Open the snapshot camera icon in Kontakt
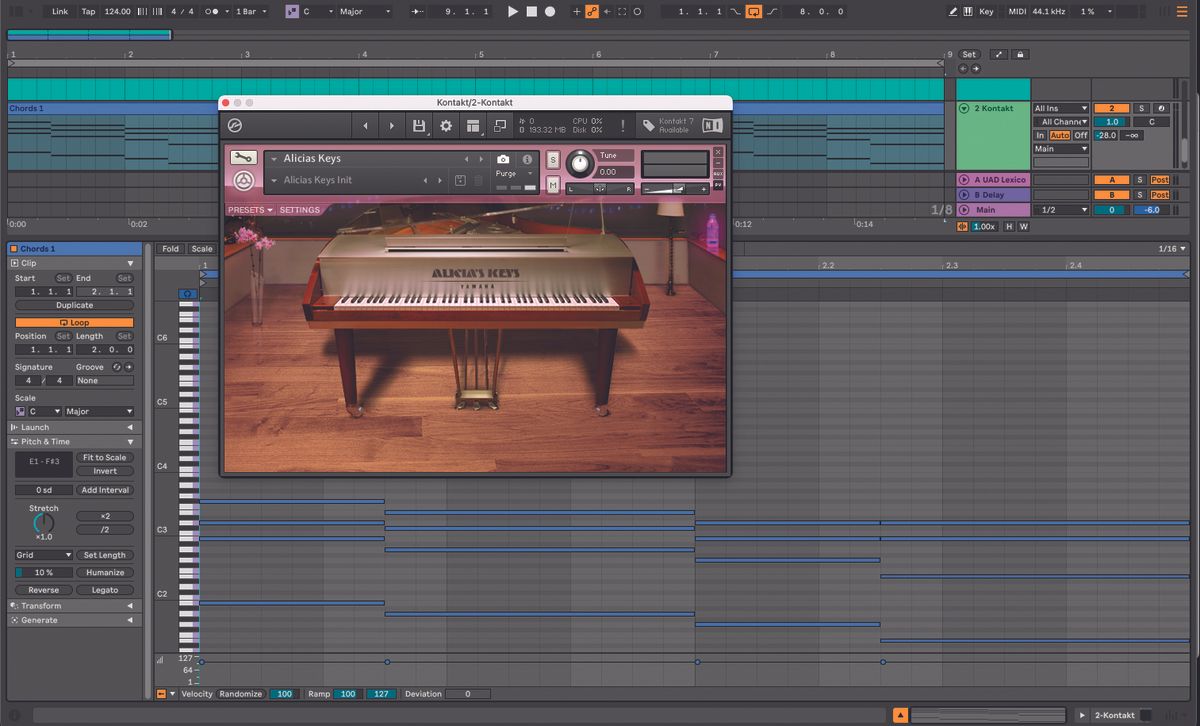Screen dimensions: 1200x726 [x=503, y=158]
